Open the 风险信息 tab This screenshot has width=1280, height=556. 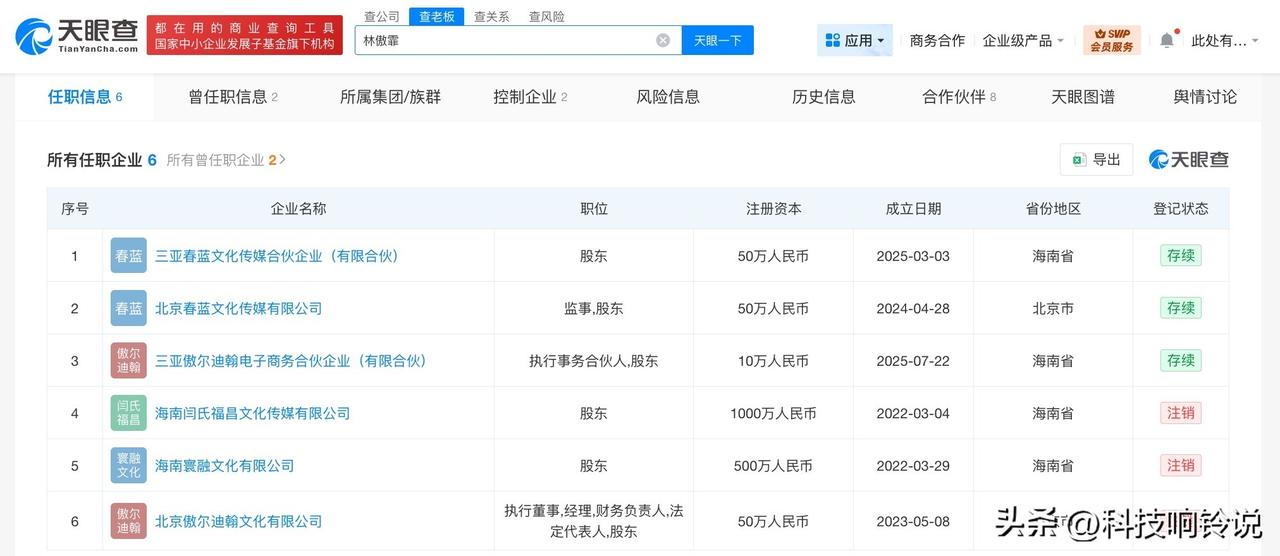click(x=668, y=97)
